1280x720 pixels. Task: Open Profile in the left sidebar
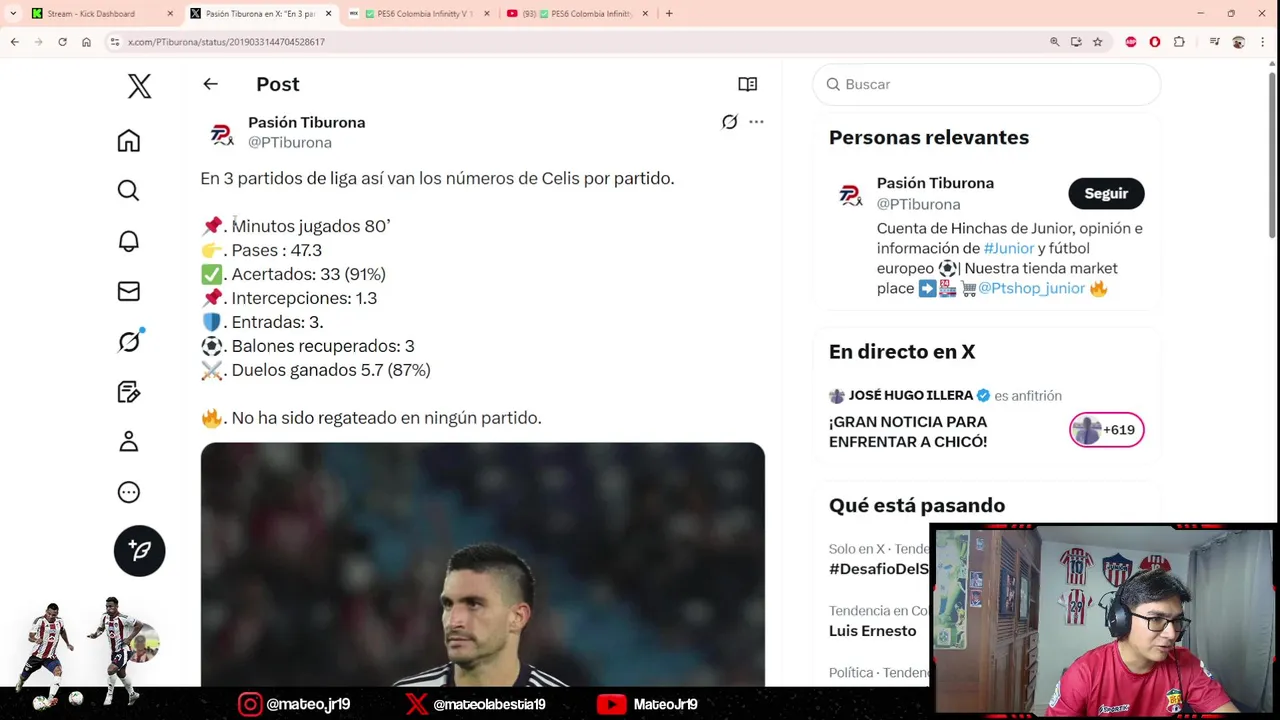tap(128, 442)
